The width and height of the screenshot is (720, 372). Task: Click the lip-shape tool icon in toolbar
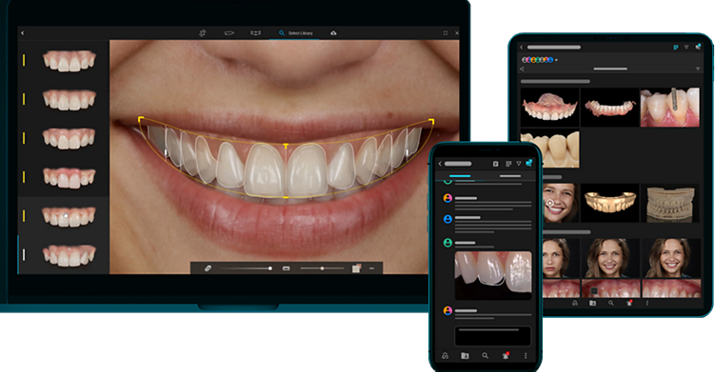[229, 33]
